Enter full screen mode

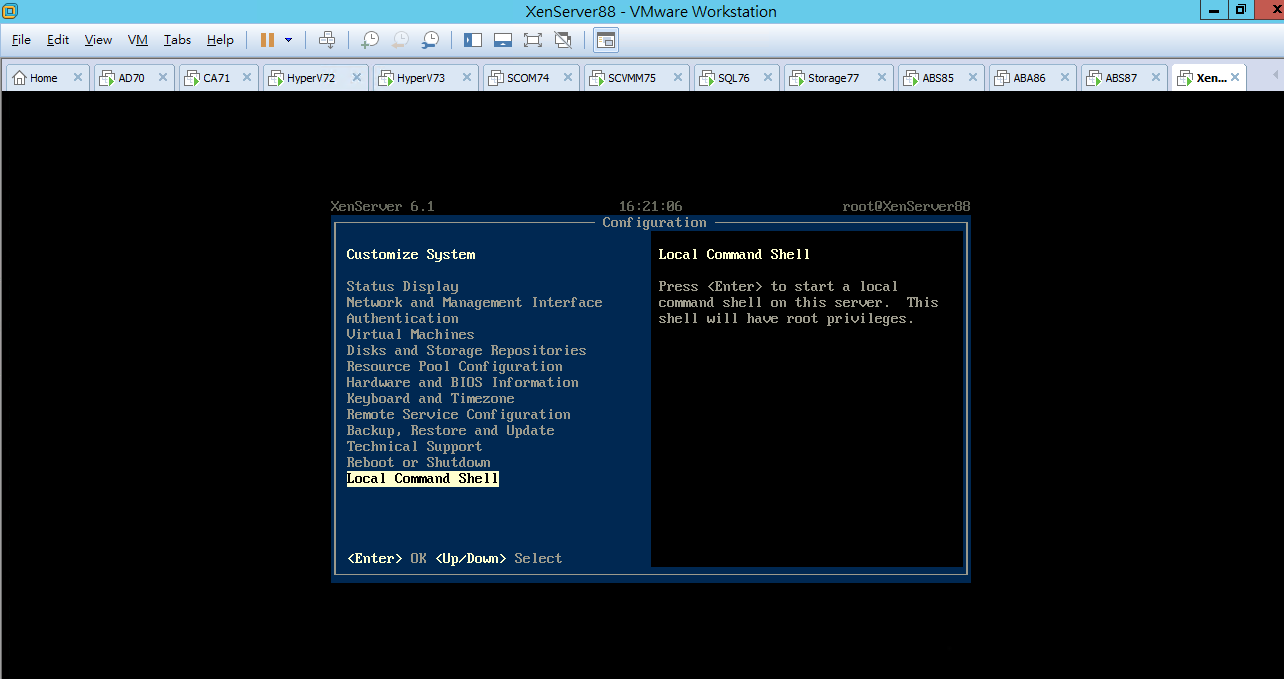(x=533, y=40)
